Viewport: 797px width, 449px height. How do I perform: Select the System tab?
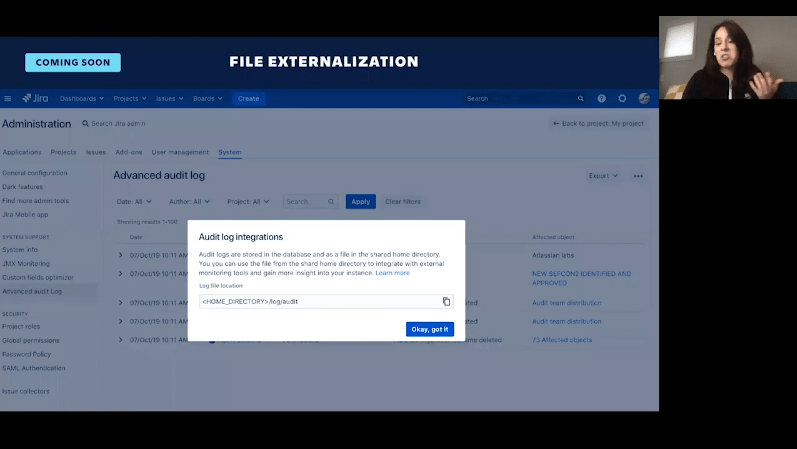(x=230, y=153)
